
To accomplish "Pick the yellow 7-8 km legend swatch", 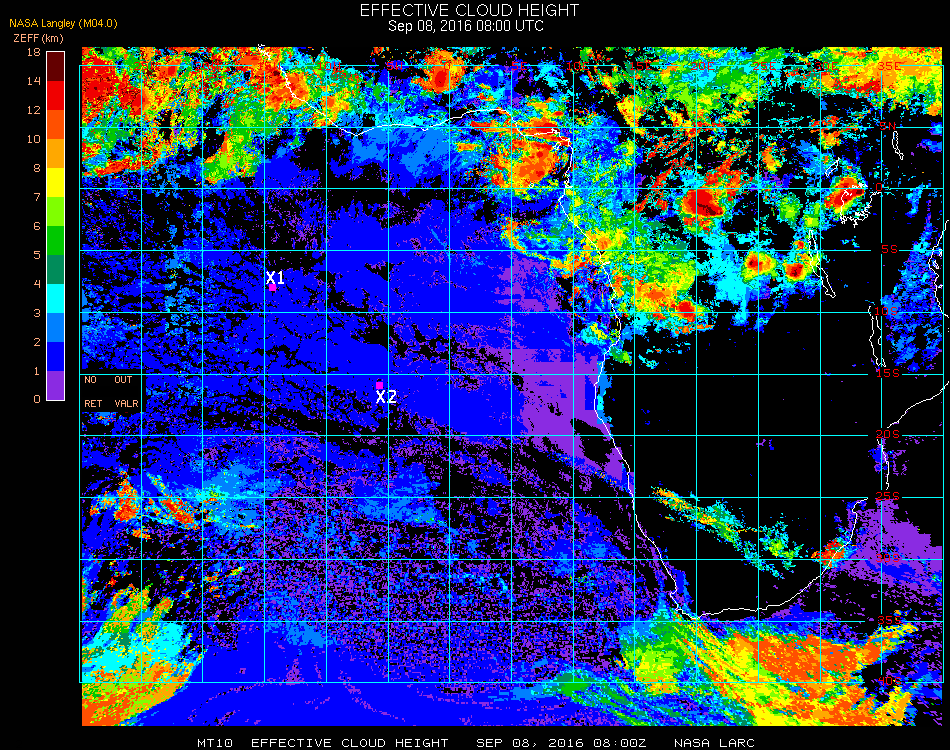I will (55, 183).
